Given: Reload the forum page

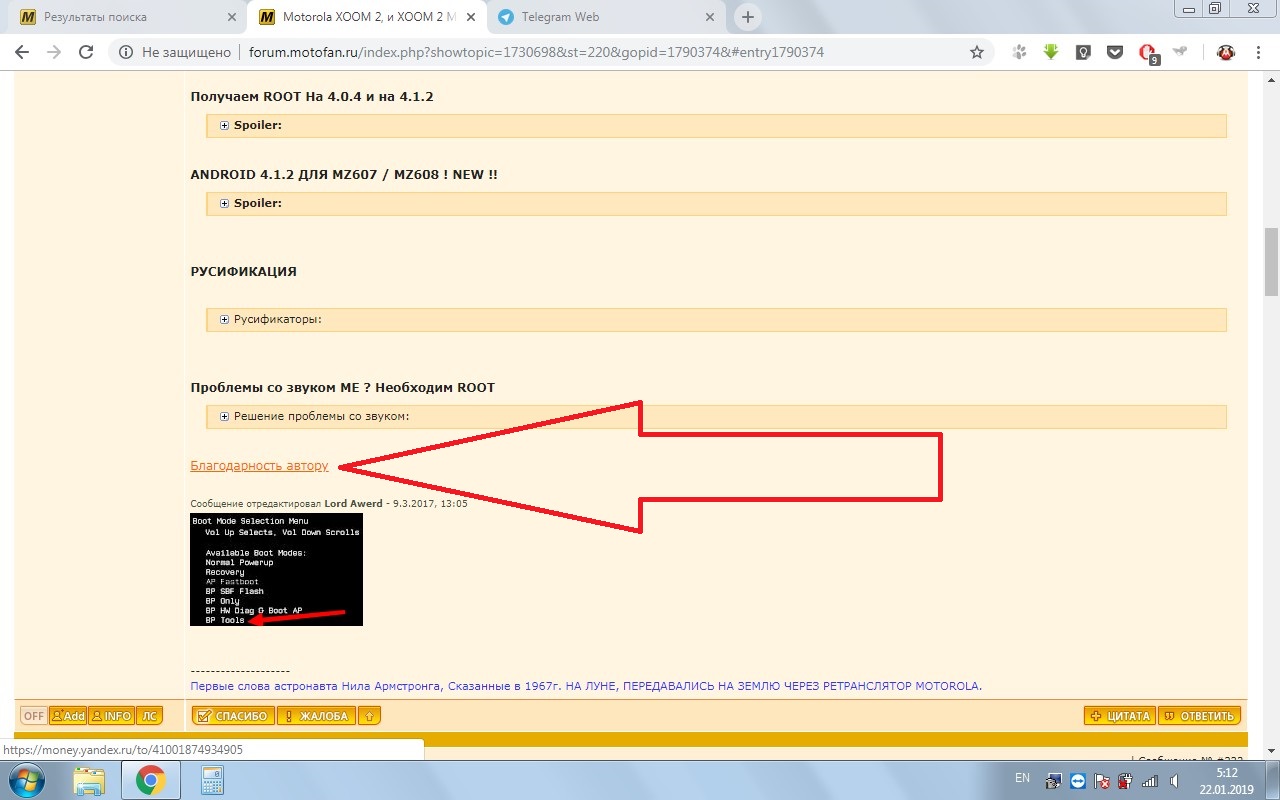Looking at the screenshot, I should [x=86, y=52].
